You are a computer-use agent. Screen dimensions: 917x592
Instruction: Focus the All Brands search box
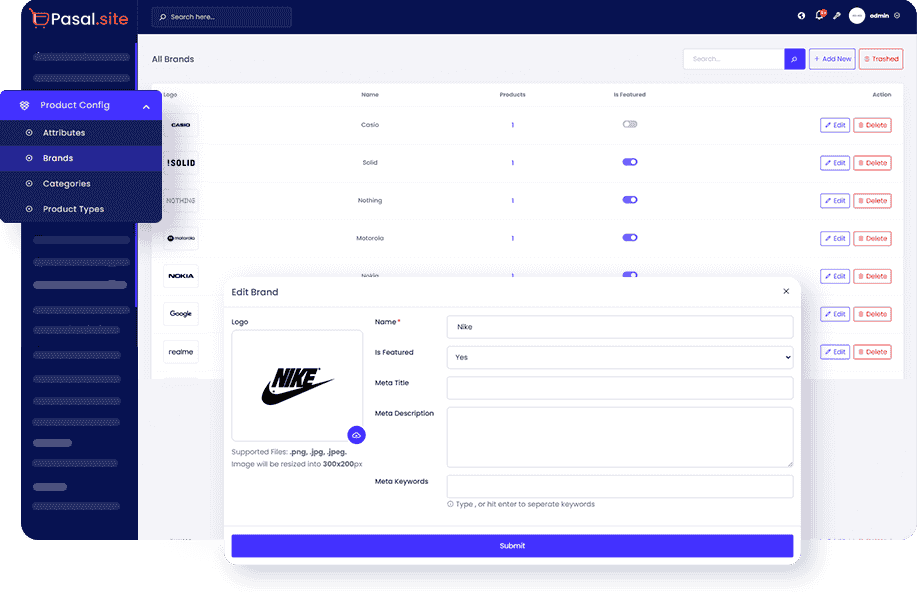734,59
